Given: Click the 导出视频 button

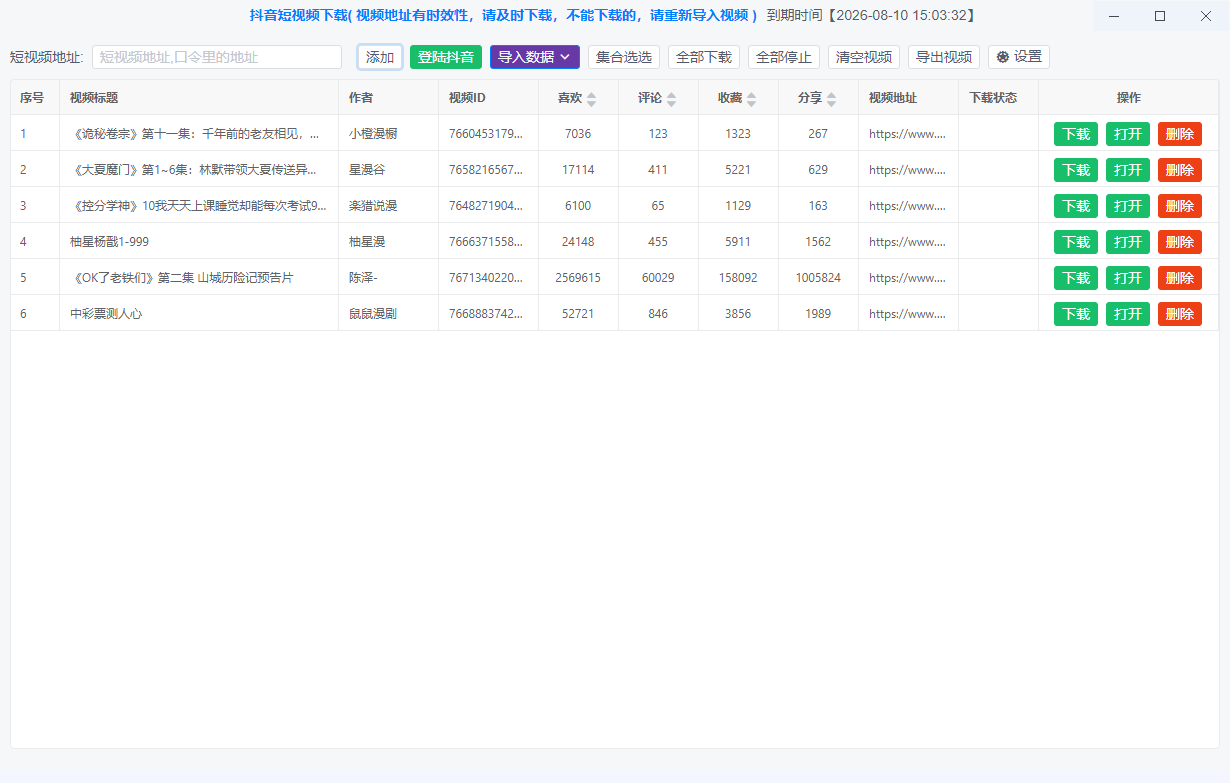Looking at the screenshot, I should click(x=944, y=57).
